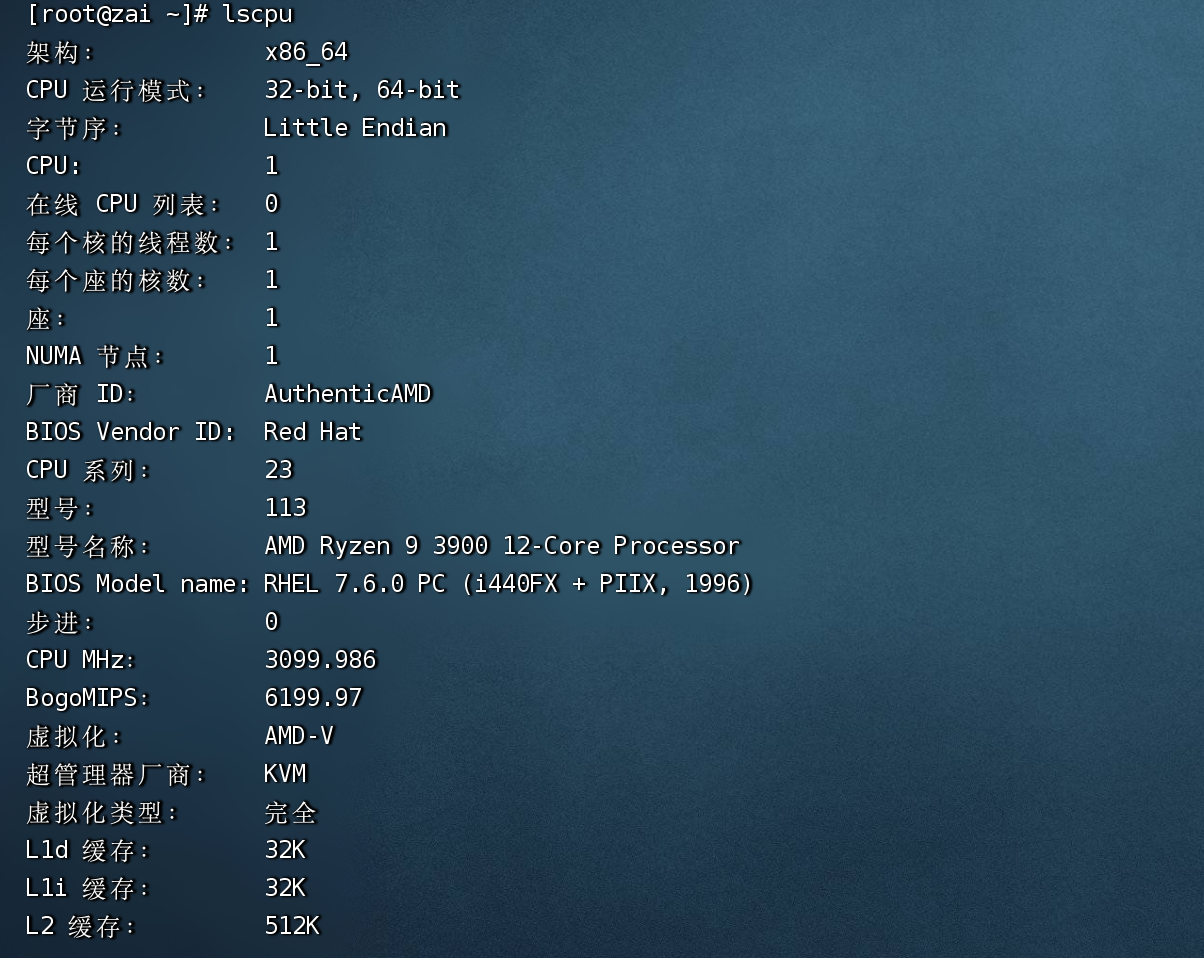
Task: Click the L1d cache 32K value
Action: [x=285, y=850]
